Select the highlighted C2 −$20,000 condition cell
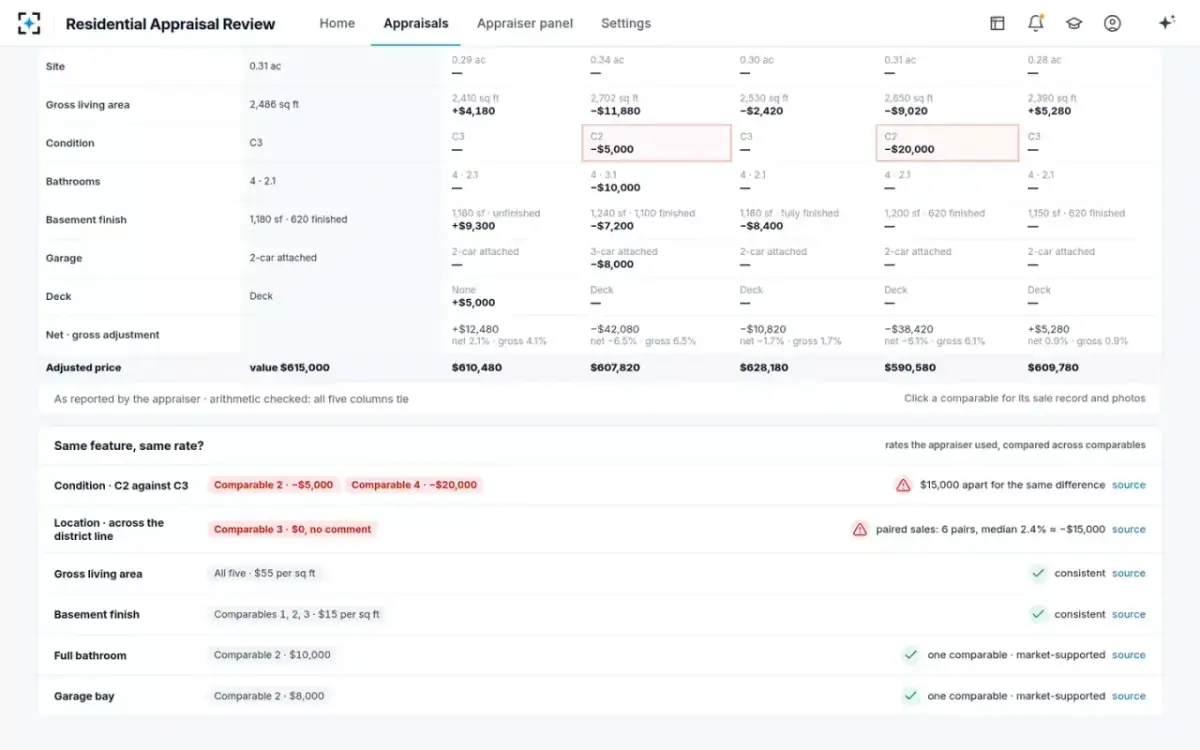1200x750 pixels. (947, 143)
